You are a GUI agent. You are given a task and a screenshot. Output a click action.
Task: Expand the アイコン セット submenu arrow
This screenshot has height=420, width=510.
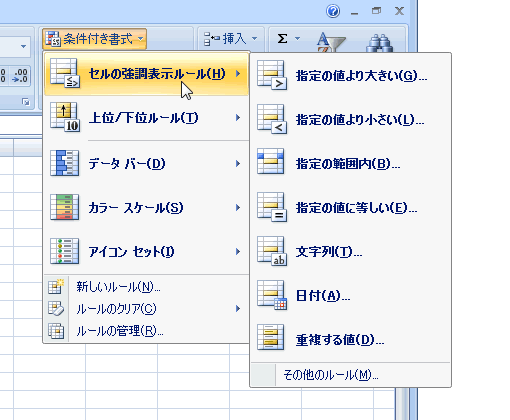click(238, 252)
